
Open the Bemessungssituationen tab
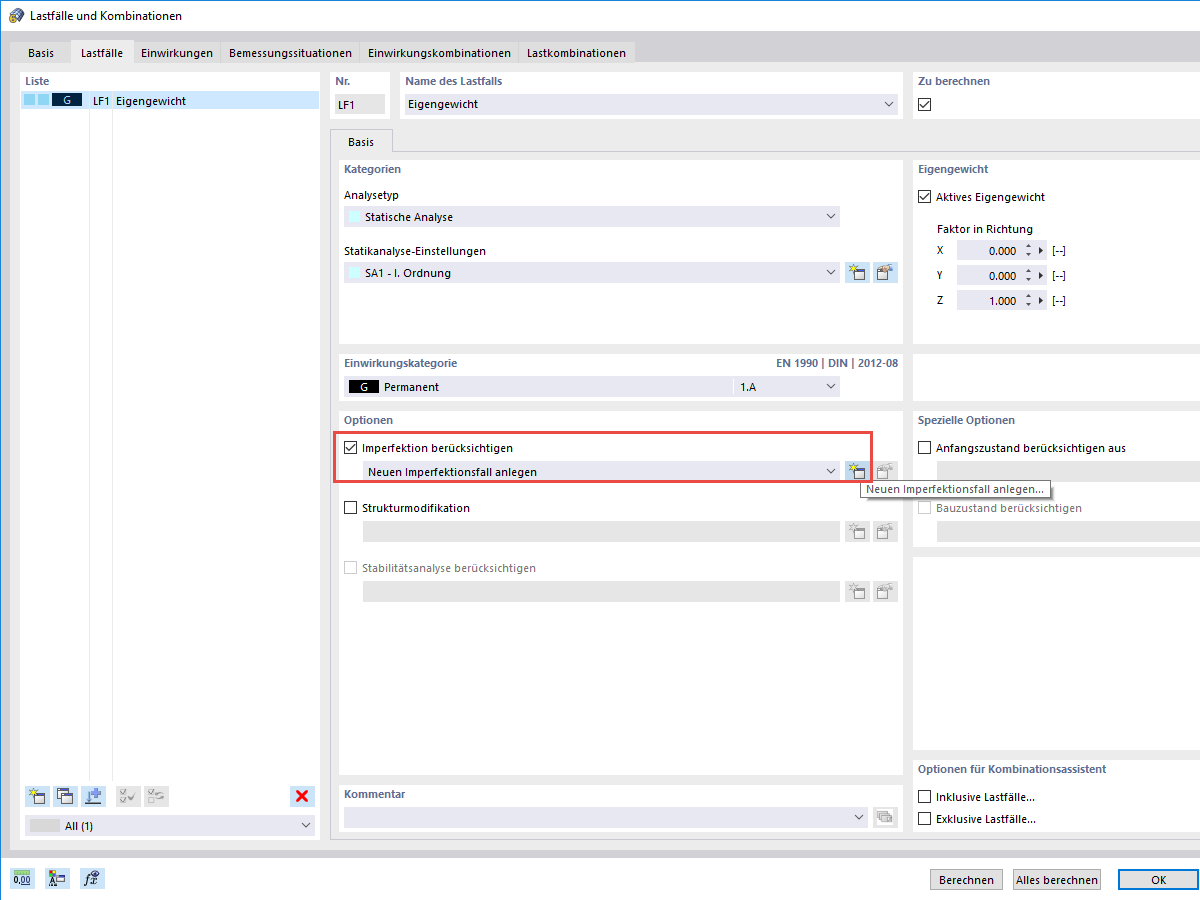(290, 53)
